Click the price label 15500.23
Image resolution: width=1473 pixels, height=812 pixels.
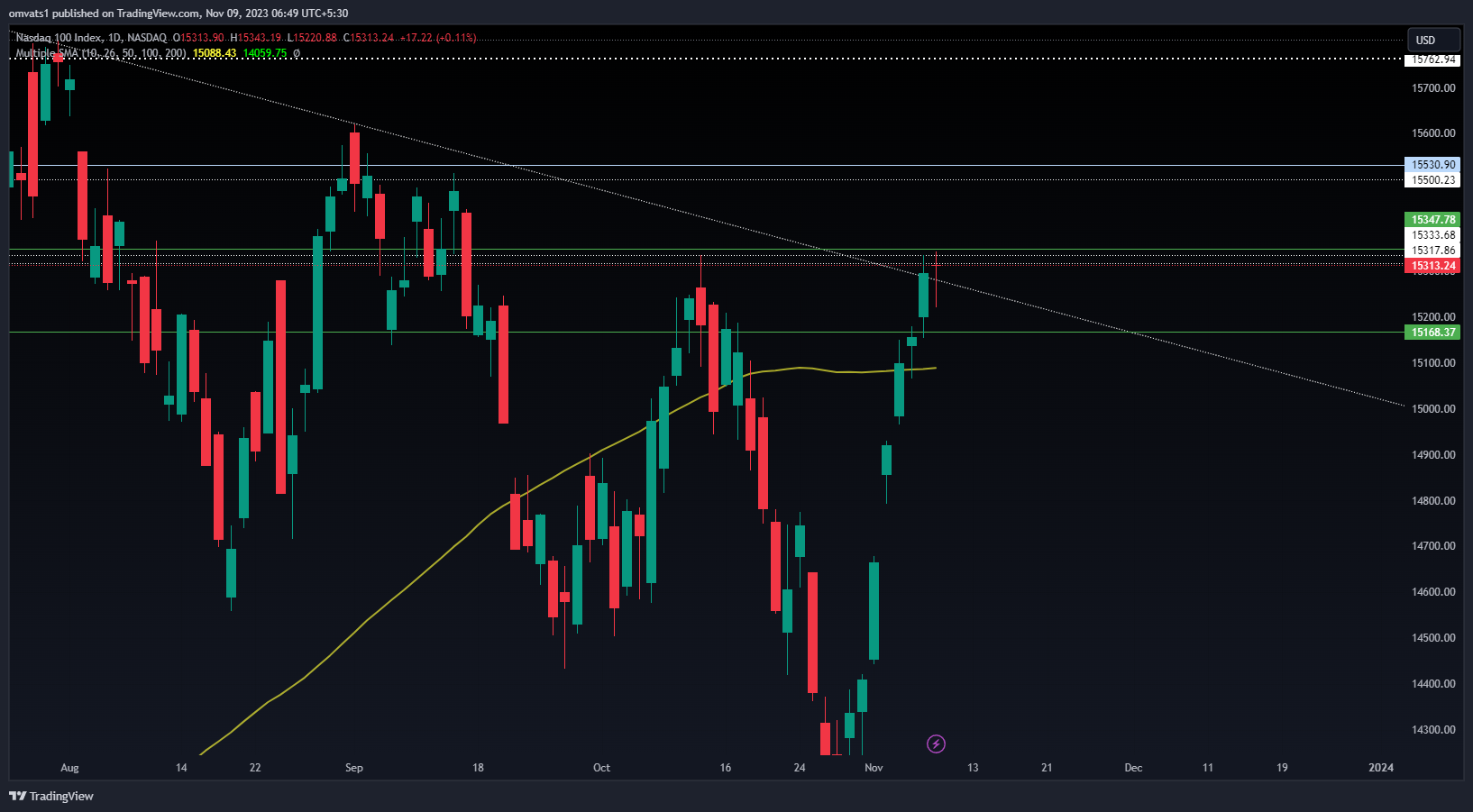[x=1432, y=180]
